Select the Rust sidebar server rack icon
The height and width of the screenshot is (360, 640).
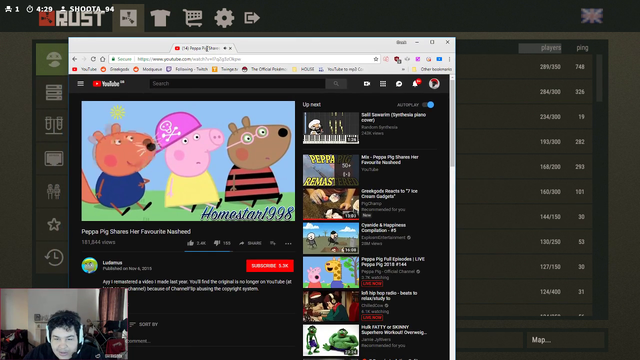coord(53,93)
